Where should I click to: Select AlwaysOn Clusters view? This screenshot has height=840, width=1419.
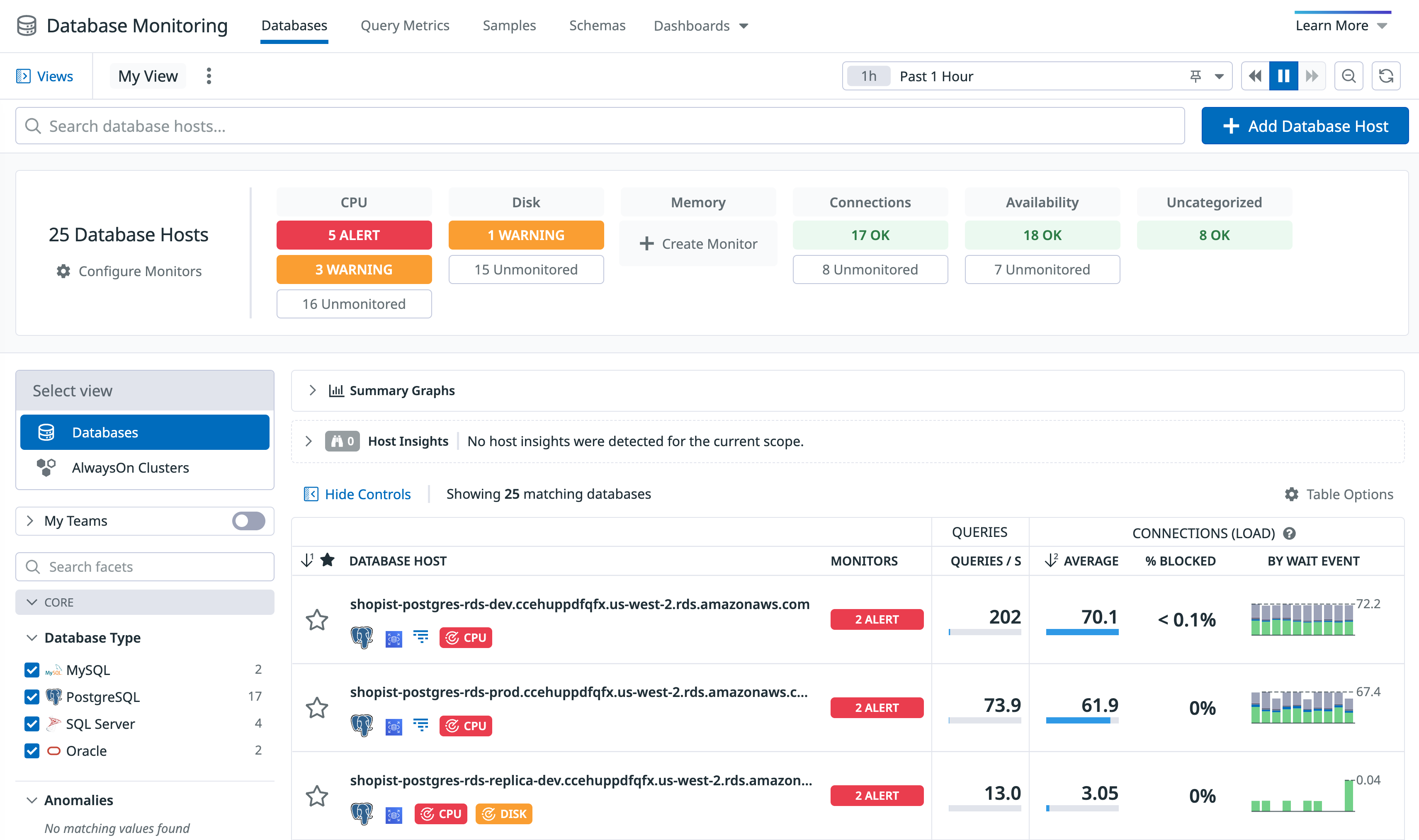(145, 468)
